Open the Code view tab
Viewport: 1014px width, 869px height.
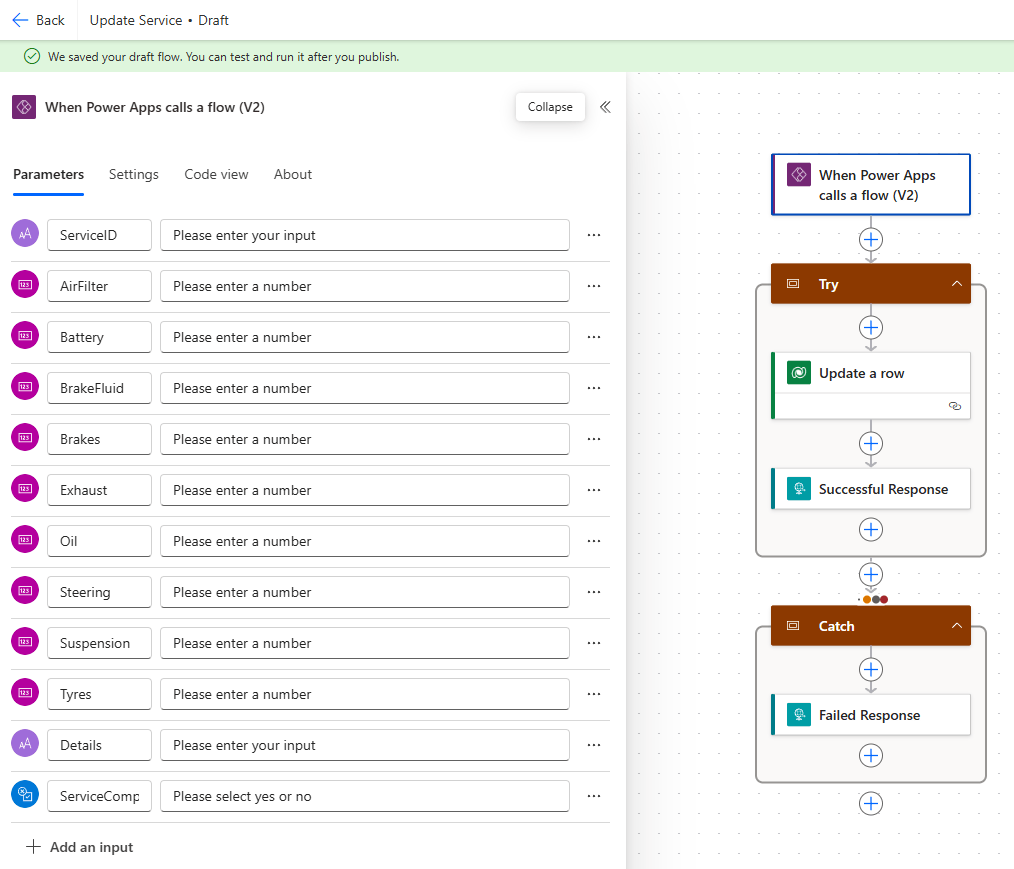(x=216, y=174)
